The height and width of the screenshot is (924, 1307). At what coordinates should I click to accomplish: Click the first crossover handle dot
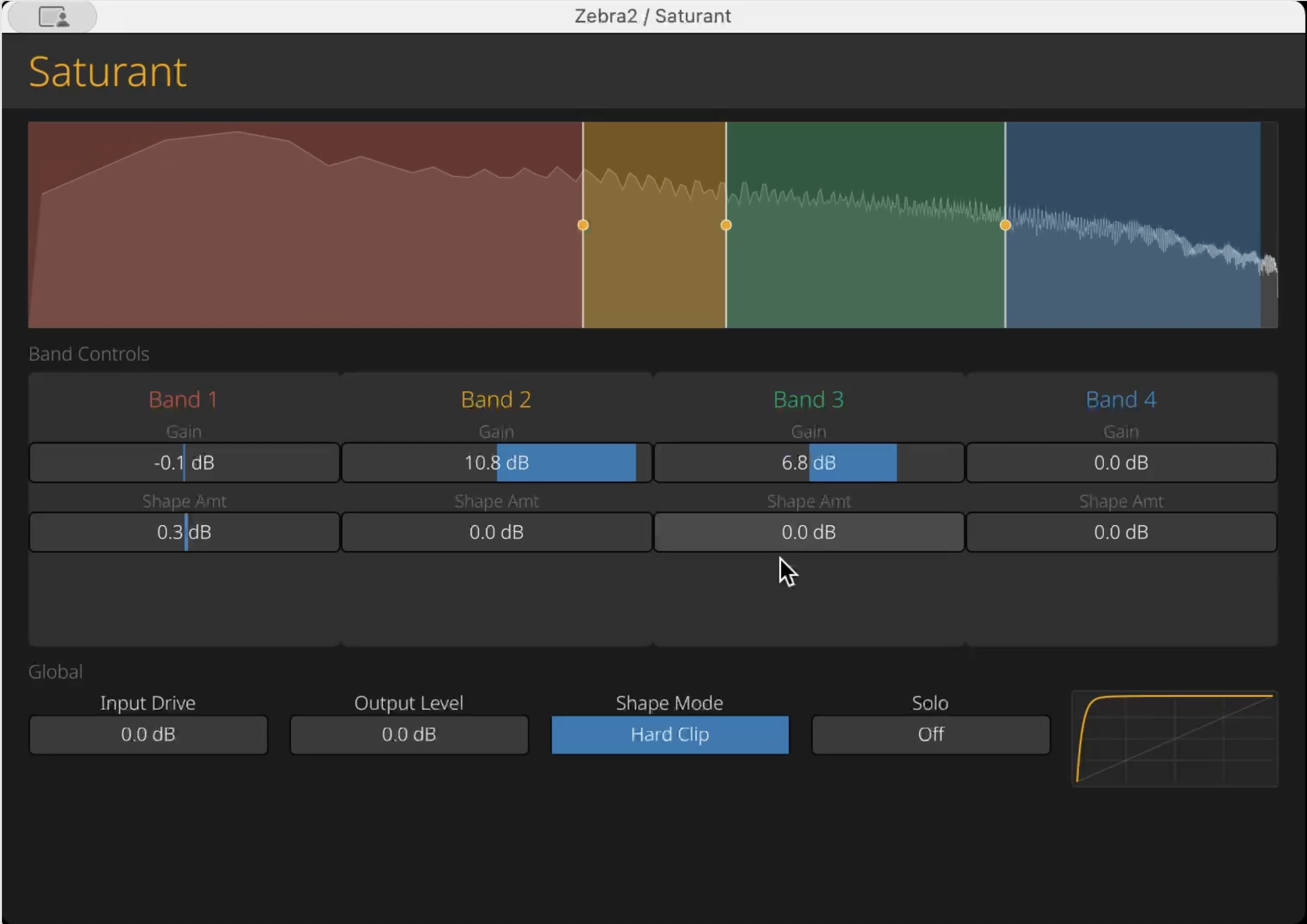click(x=582, y=225)
